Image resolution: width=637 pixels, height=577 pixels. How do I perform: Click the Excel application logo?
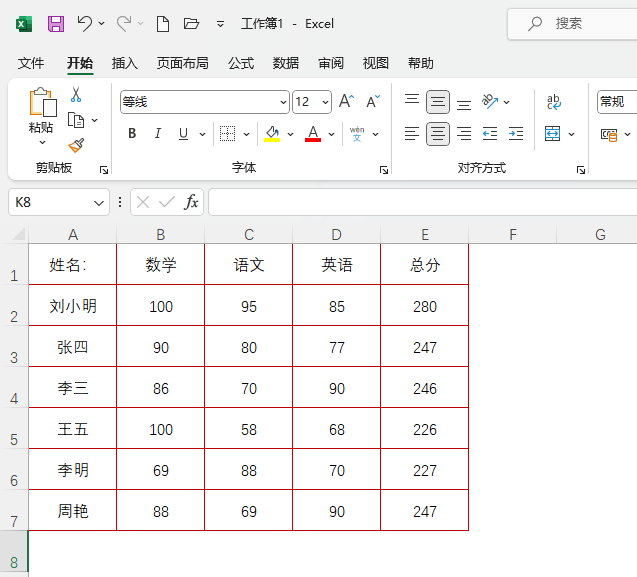pos(24,24)
